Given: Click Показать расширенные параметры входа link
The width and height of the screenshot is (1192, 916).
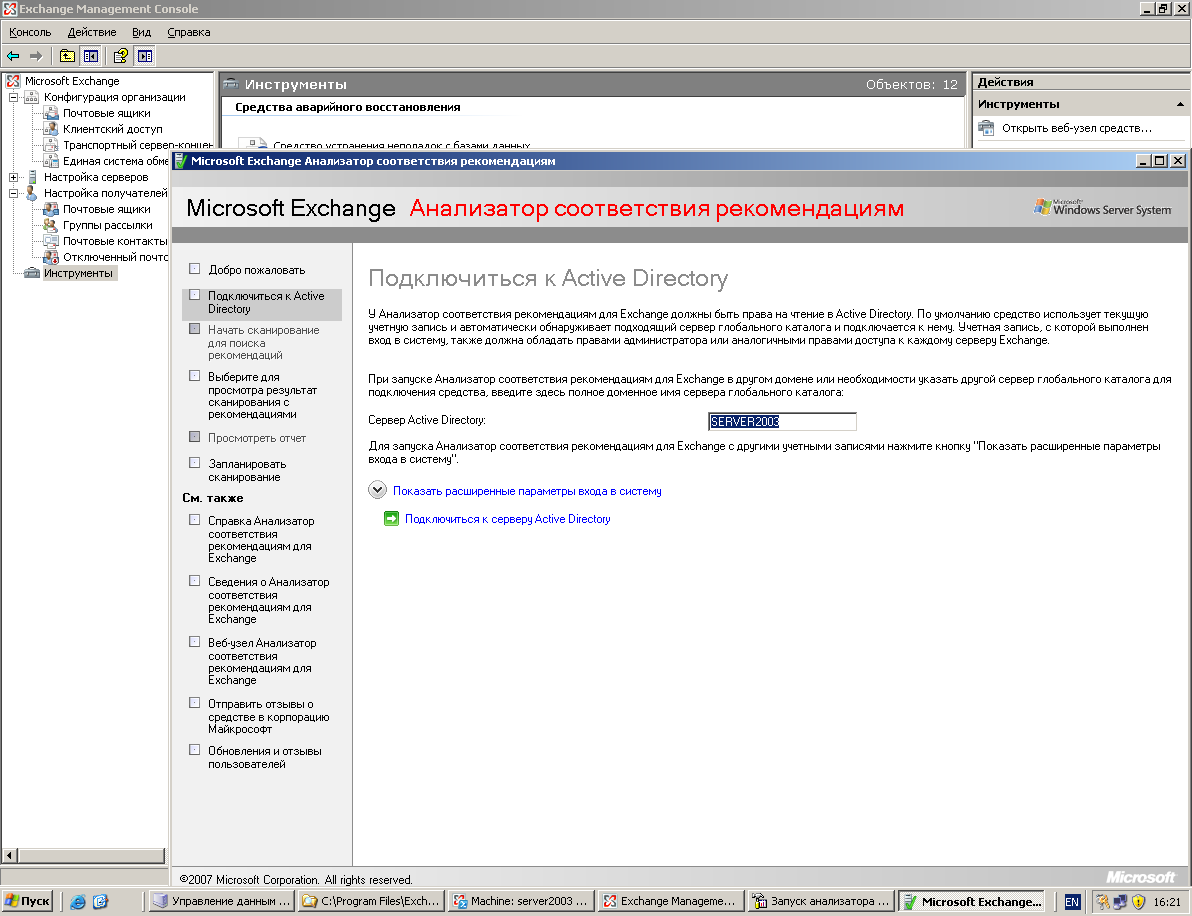Looking at the screenshot, I should [x=527, y=491].
